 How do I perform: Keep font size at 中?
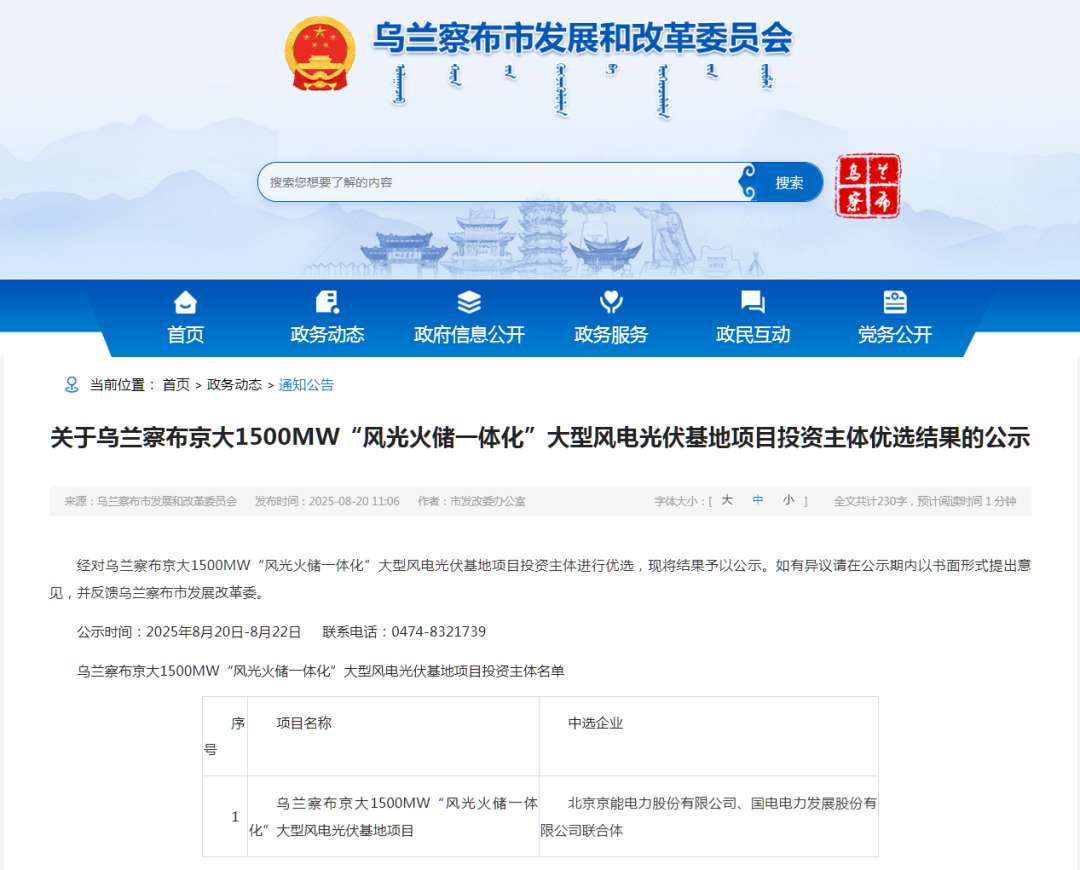(x=757, y=501)
